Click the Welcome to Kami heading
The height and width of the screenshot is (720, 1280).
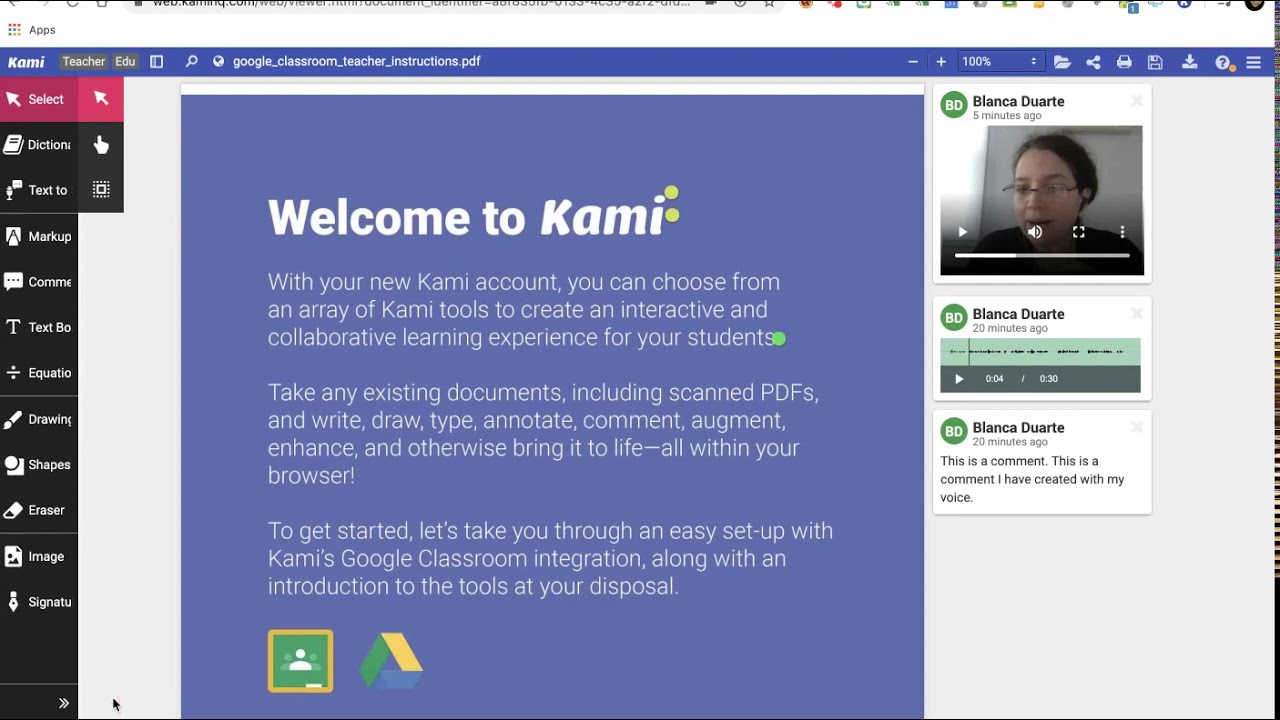click(x=473, y=215)
